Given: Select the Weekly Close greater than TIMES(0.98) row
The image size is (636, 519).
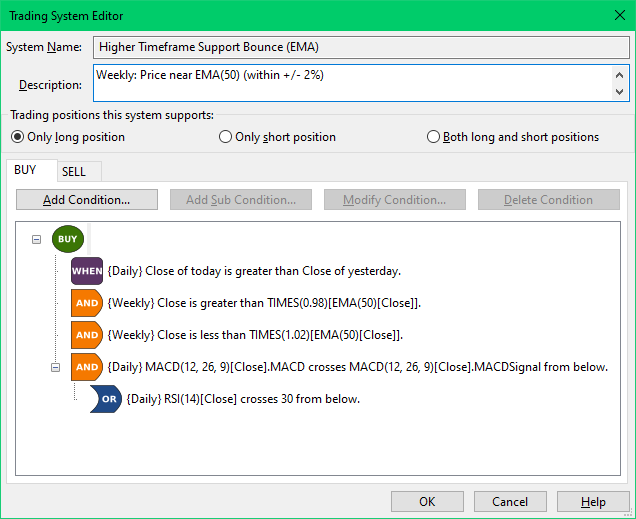Looking at the screenshot, I should pos(264,303).
